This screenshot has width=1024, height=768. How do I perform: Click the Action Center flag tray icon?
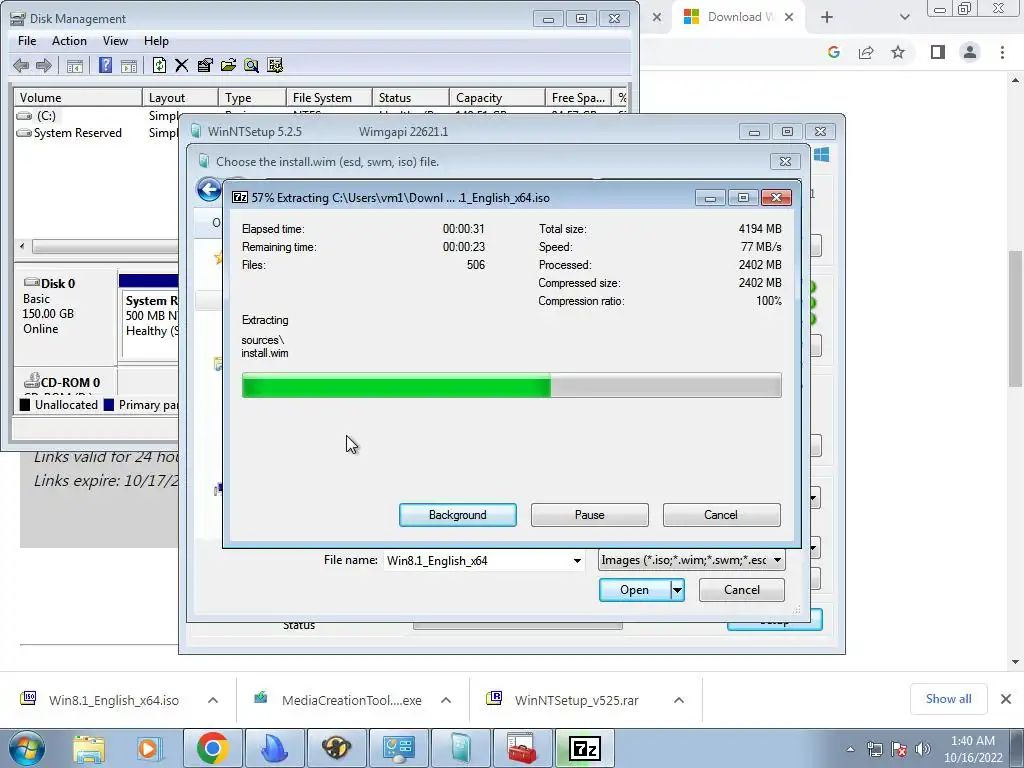(899, 749)
